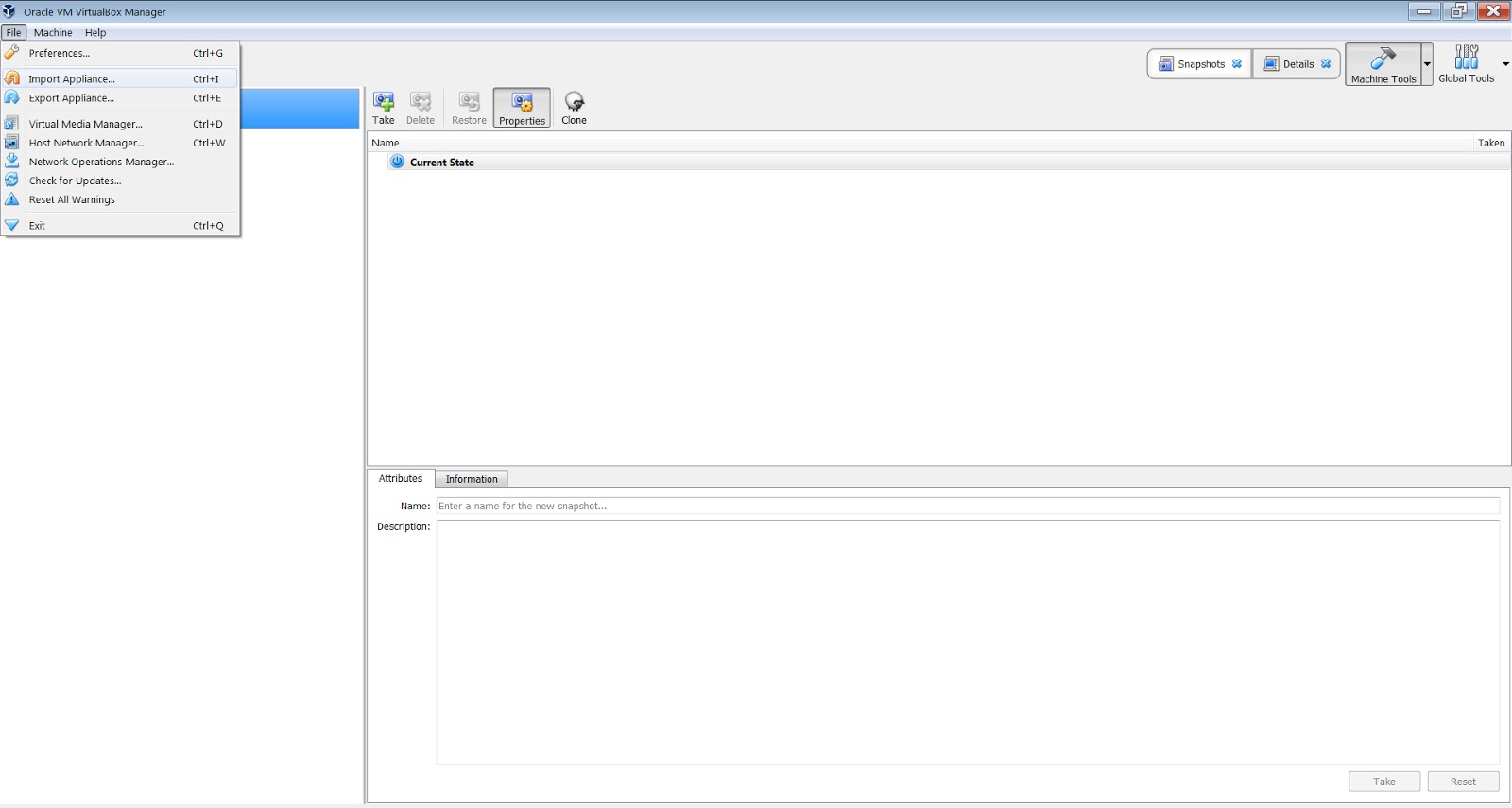Expand the Machine Tools dropdown arrow
This screenshot has height=808, width=1512.
point(1427,64)
